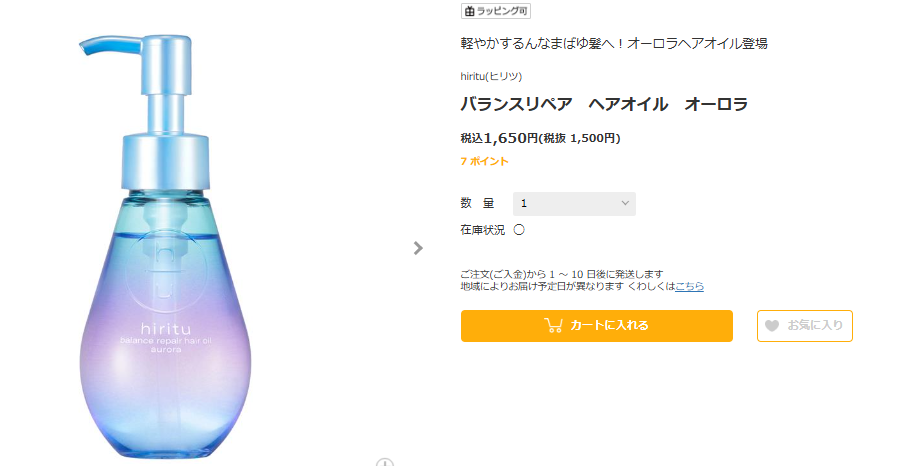
Task: Click the 在庫状況 stock status label
Action: point(482,230)
